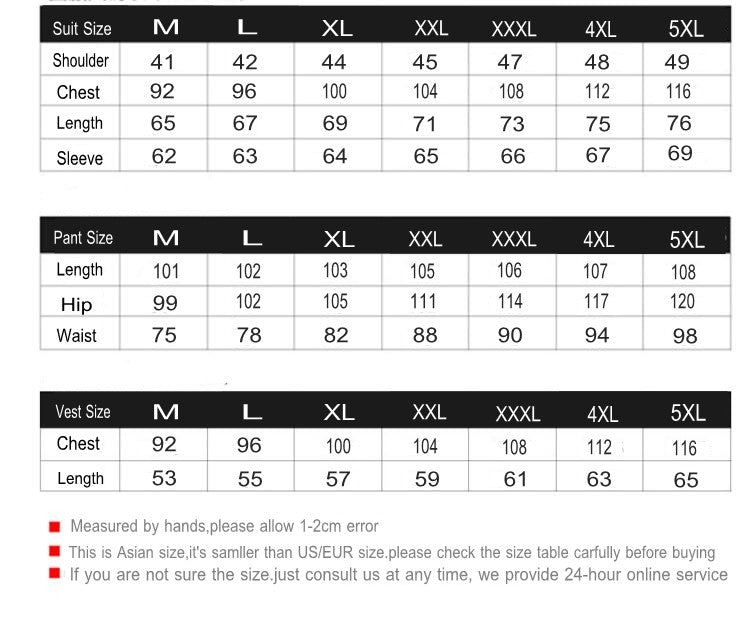The image size is (750, 629).
Task: Click the Sleeve value 69 for size 5XL
Action: pyautogui.click(x=680, y=154)
